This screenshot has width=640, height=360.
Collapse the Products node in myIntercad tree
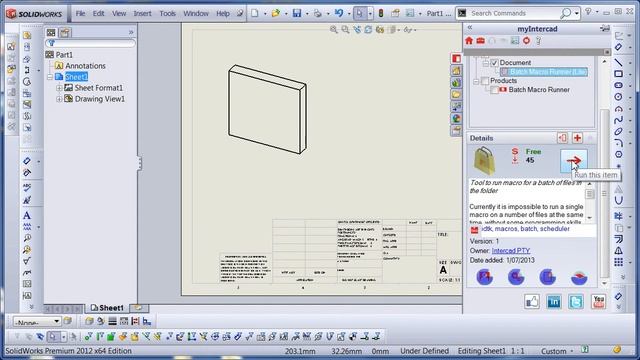pos(476,81)
